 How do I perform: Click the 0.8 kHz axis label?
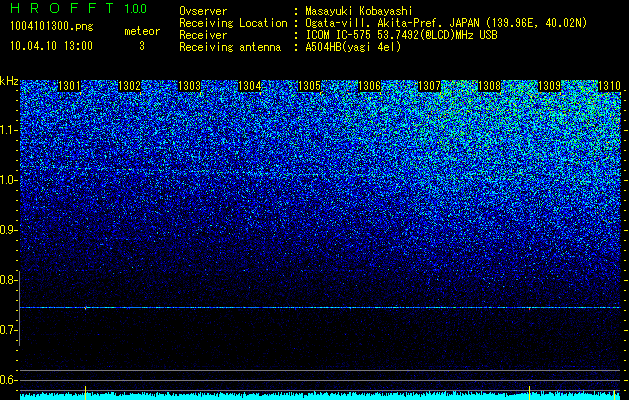coord(8,280)
